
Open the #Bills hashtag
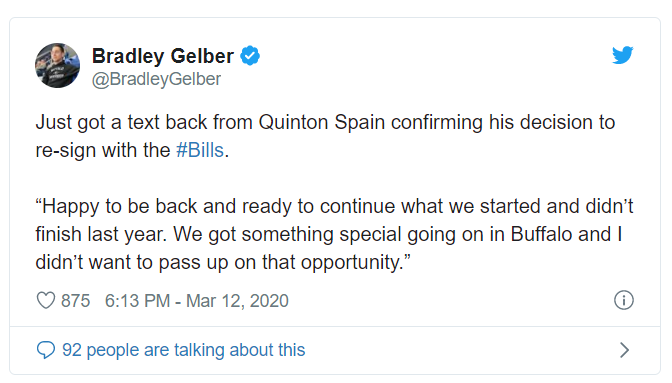[x=200, y=150]
